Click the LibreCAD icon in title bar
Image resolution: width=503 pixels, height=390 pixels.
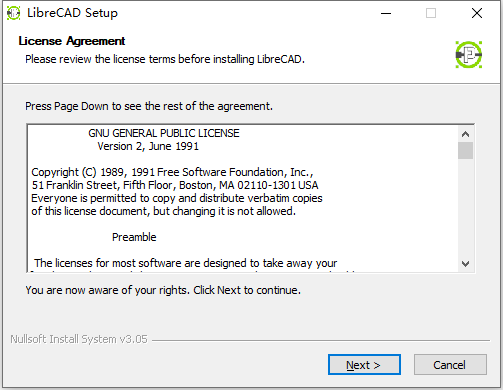pyautogui.click(x=13, y=13)
